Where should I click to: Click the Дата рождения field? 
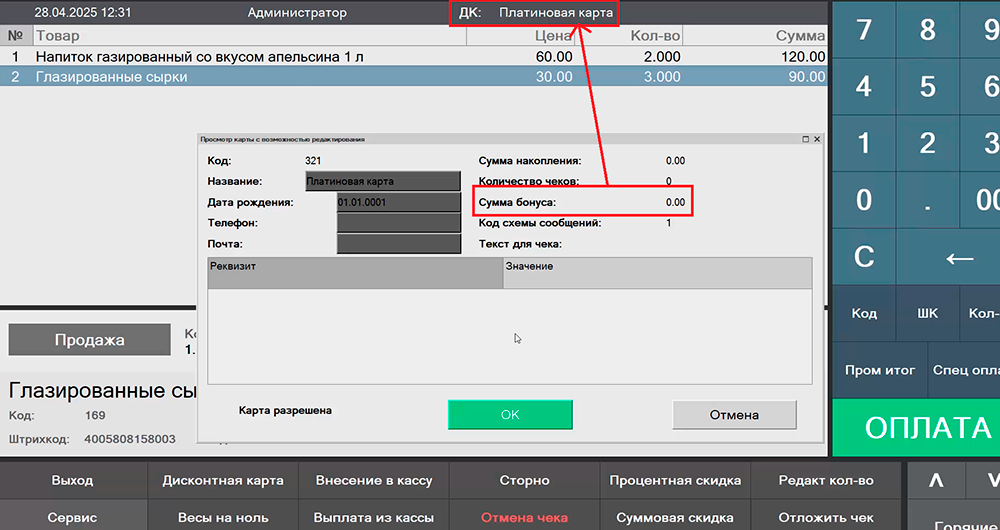point(398,202)
